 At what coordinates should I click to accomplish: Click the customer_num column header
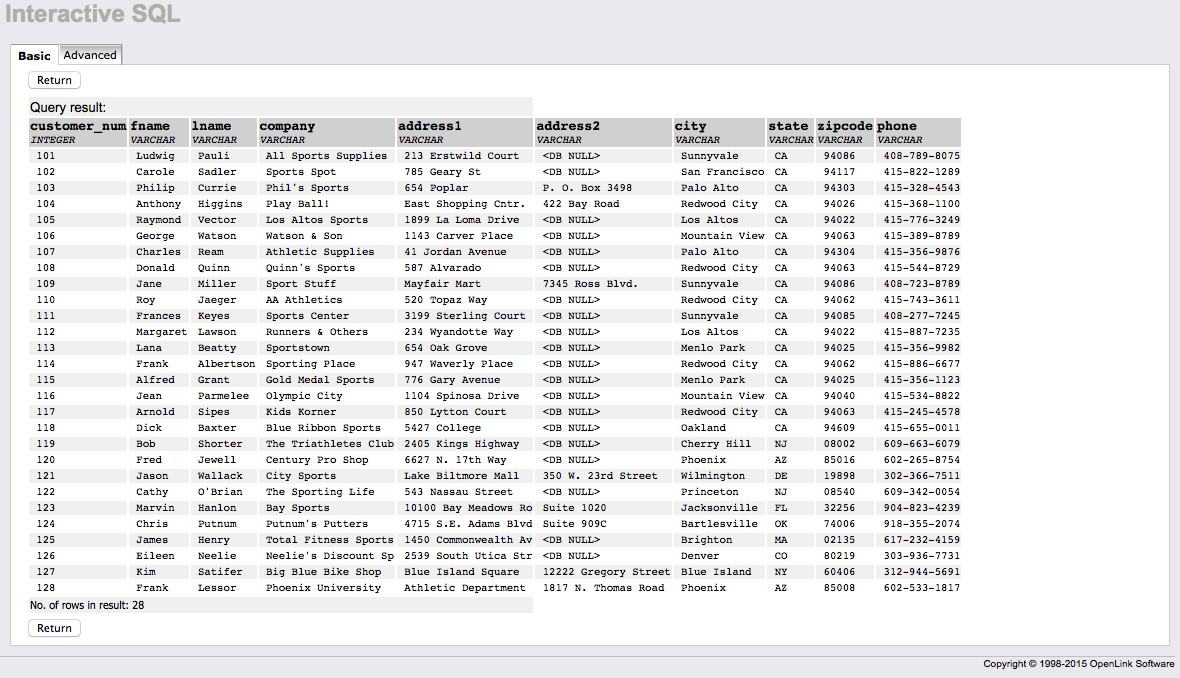[78, 126]
